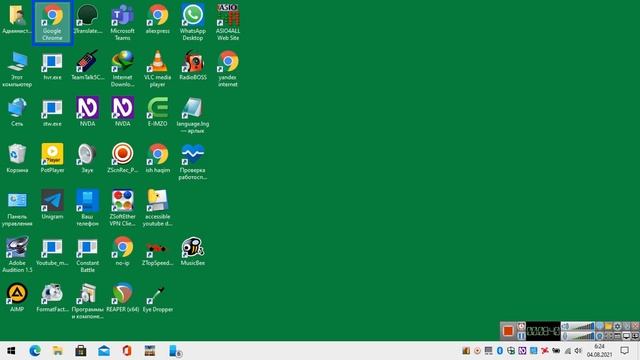640x360 pixels.
Task: Select the PotPlayer desktop icon
Action: [52, 158]
